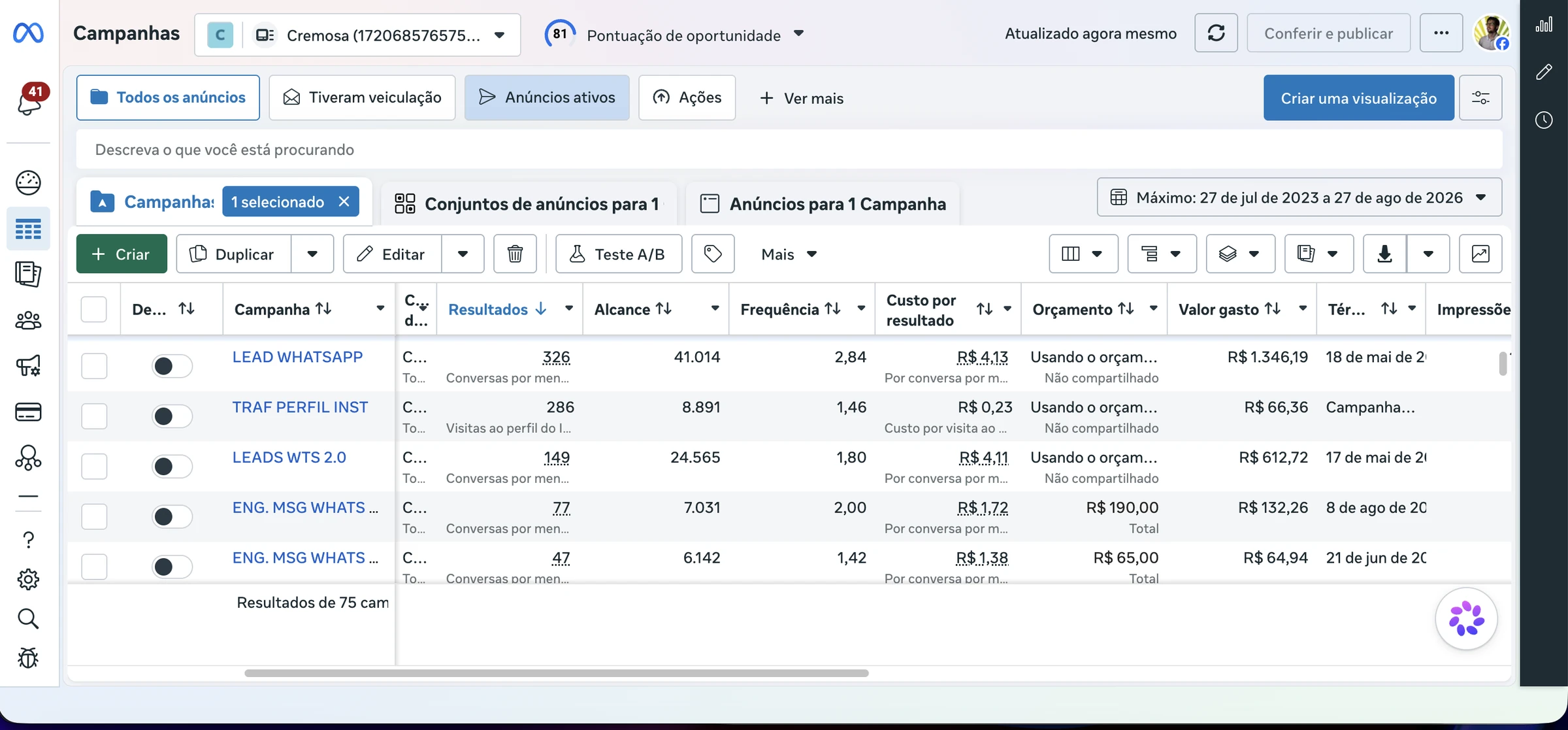Open the ads reporting pages icon in sidebar
Viewport: 1568px width, 730px height.
(x=28, y=274)
